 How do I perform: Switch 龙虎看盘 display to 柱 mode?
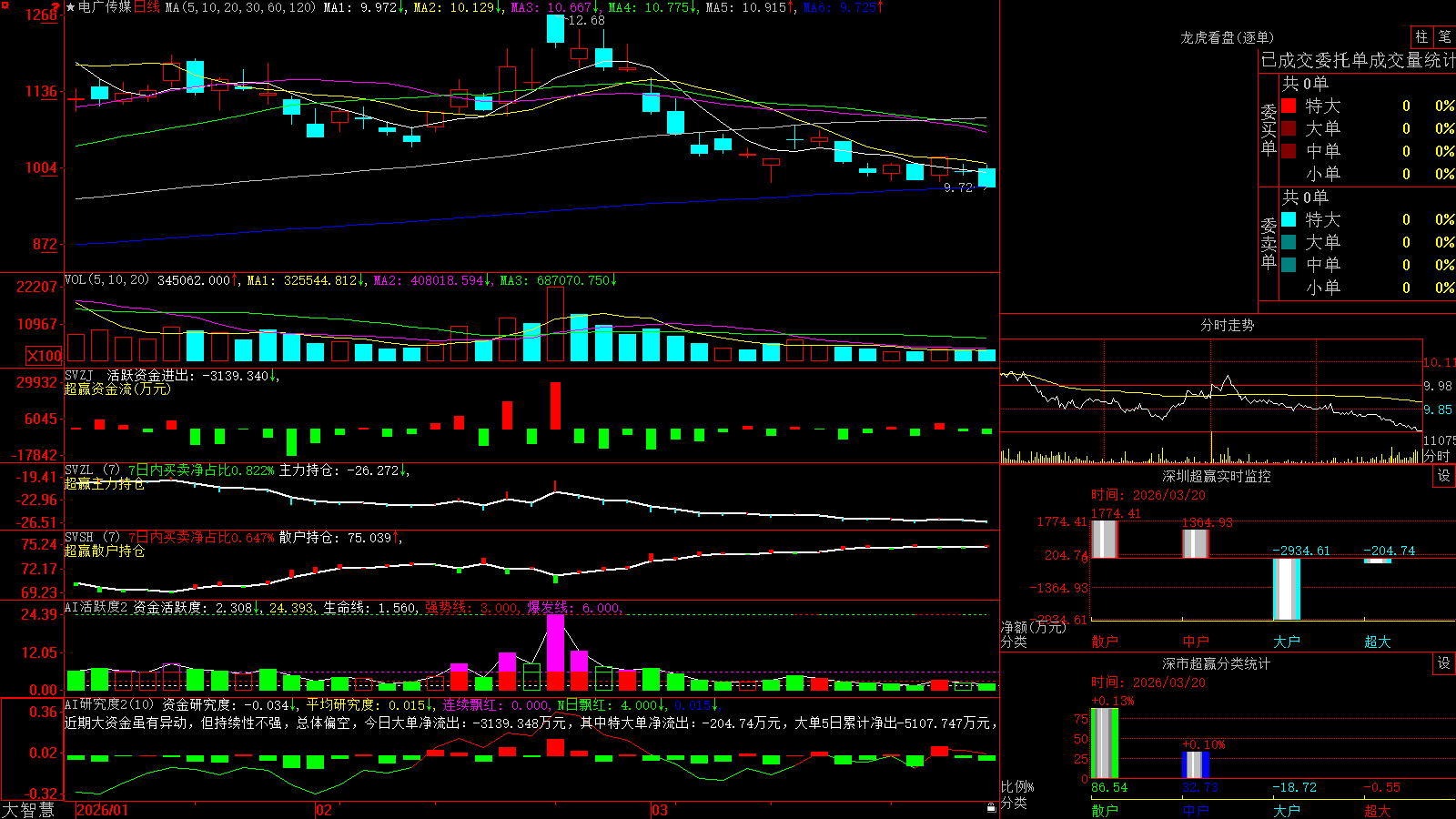pyautogui.click(x=1421, y=37)
